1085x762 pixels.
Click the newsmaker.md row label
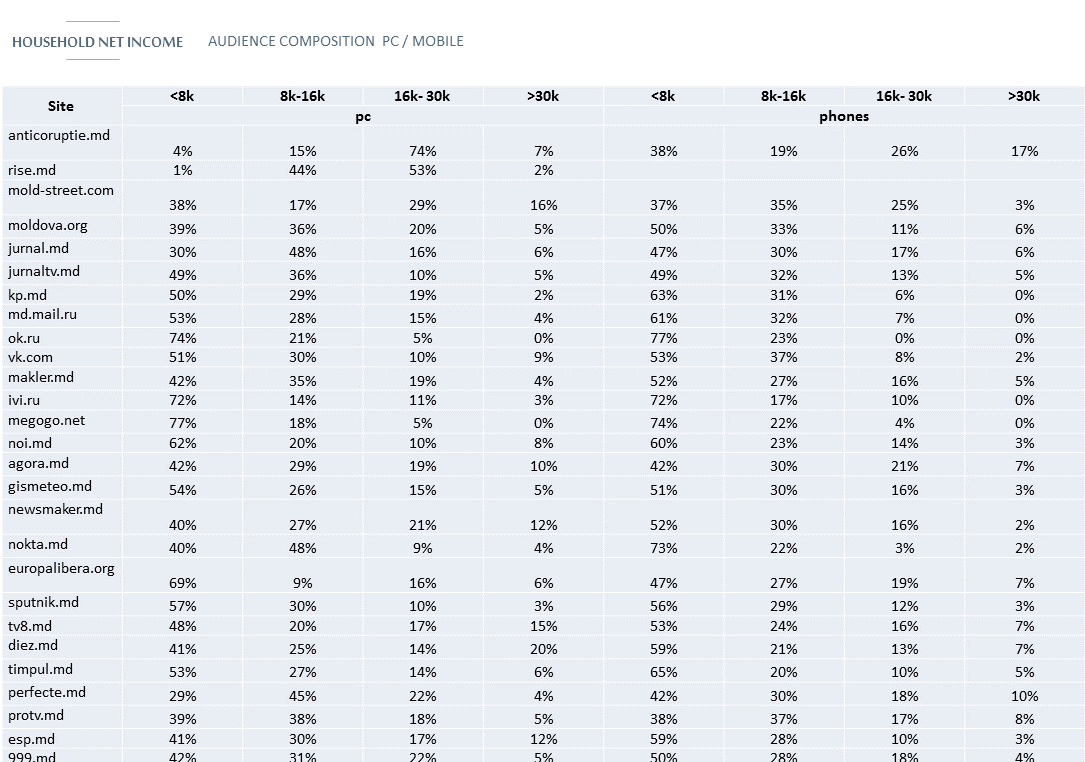pos(56,509)
